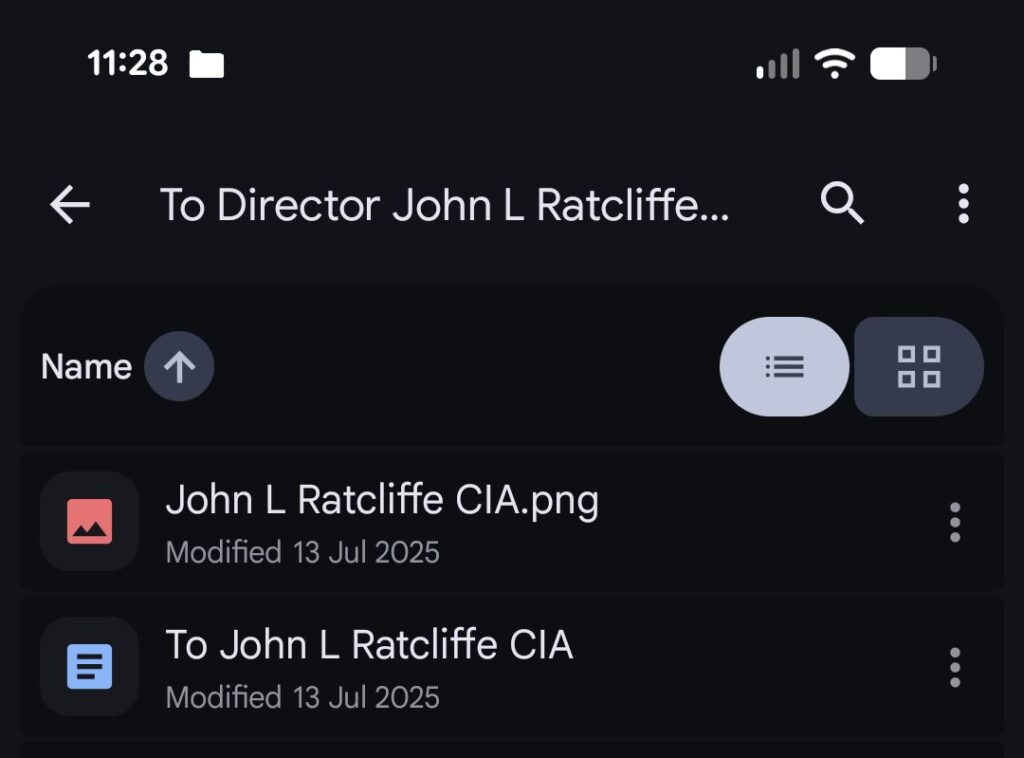Tap the folder title To Director John L Ratcliffe
1024x758 pixels.
[445, 205]
